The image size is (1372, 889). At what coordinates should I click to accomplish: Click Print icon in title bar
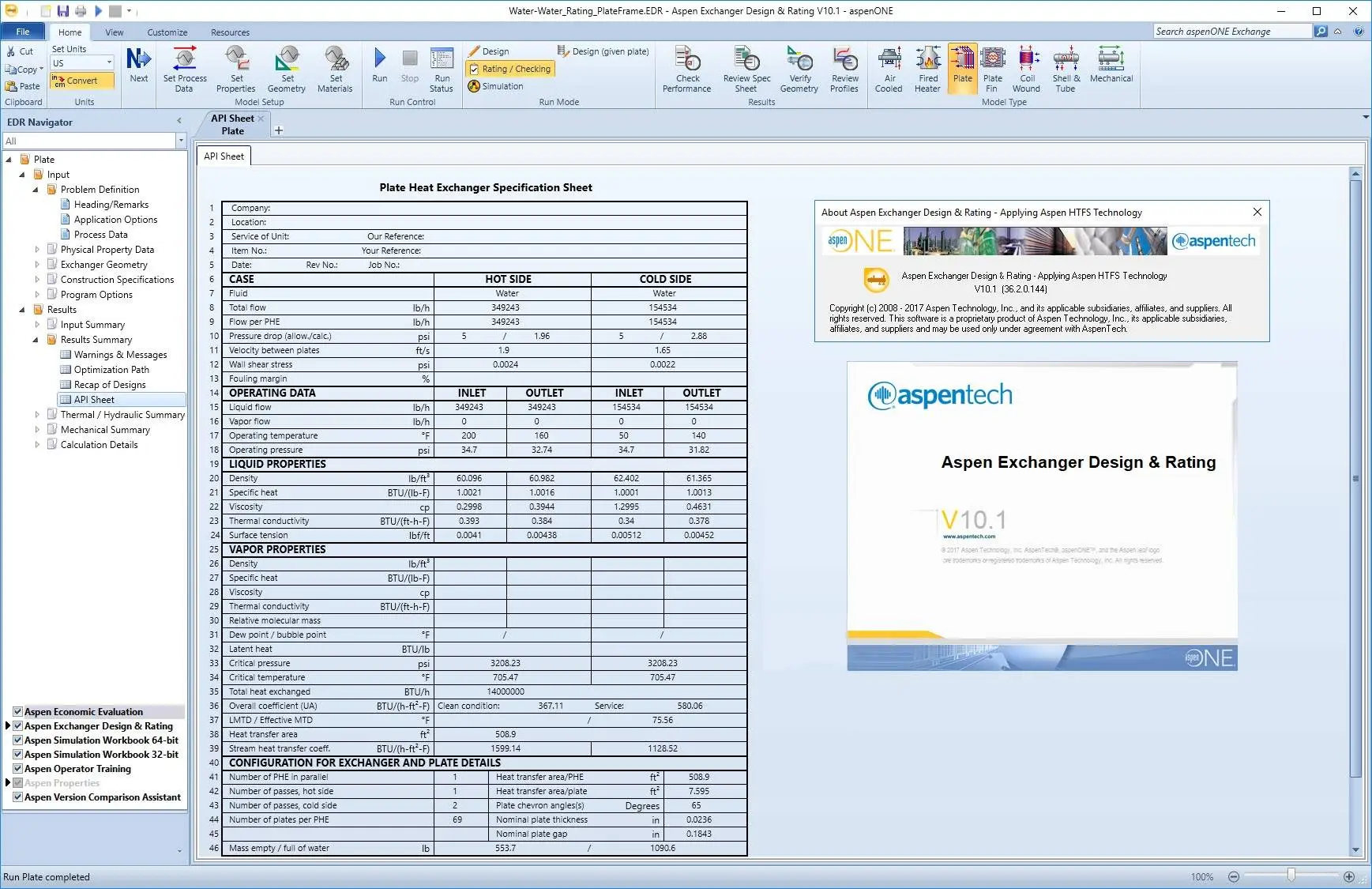pyautogui.click(x=81, y=11)
